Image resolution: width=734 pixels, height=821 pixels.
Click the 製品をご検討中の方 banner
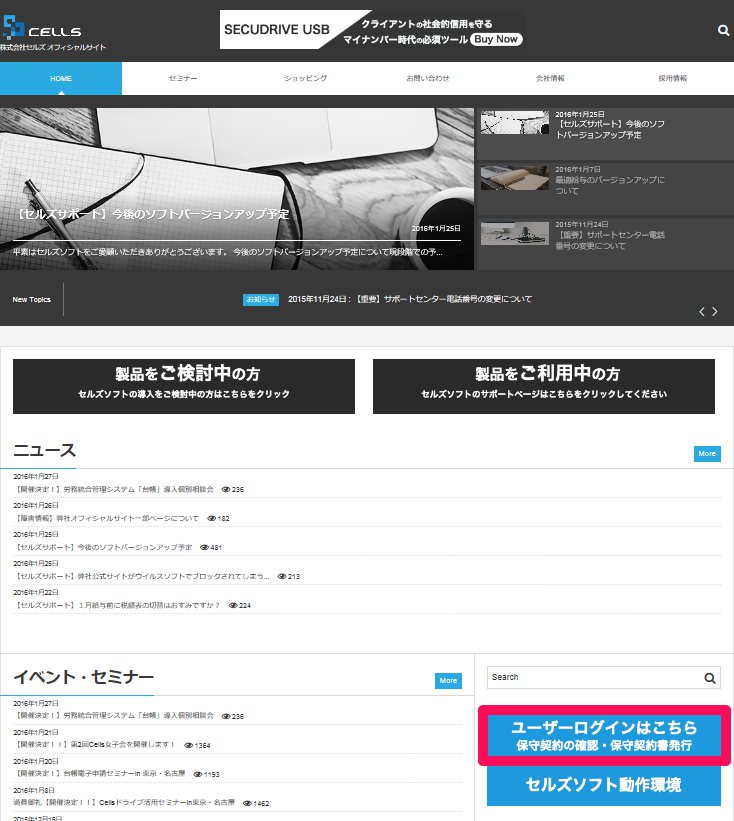[x=184, y=386]
